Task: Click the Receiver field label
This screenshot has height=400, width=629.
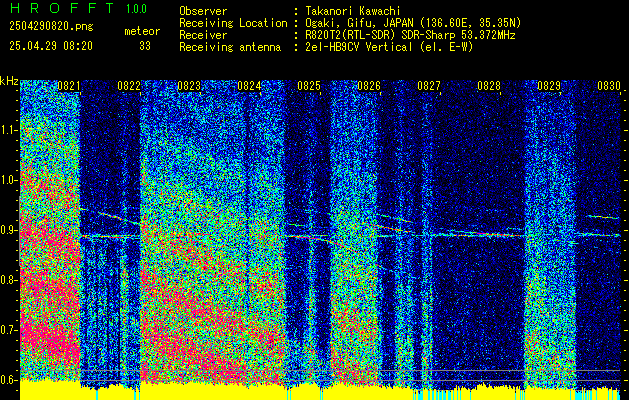Action: 203,35
